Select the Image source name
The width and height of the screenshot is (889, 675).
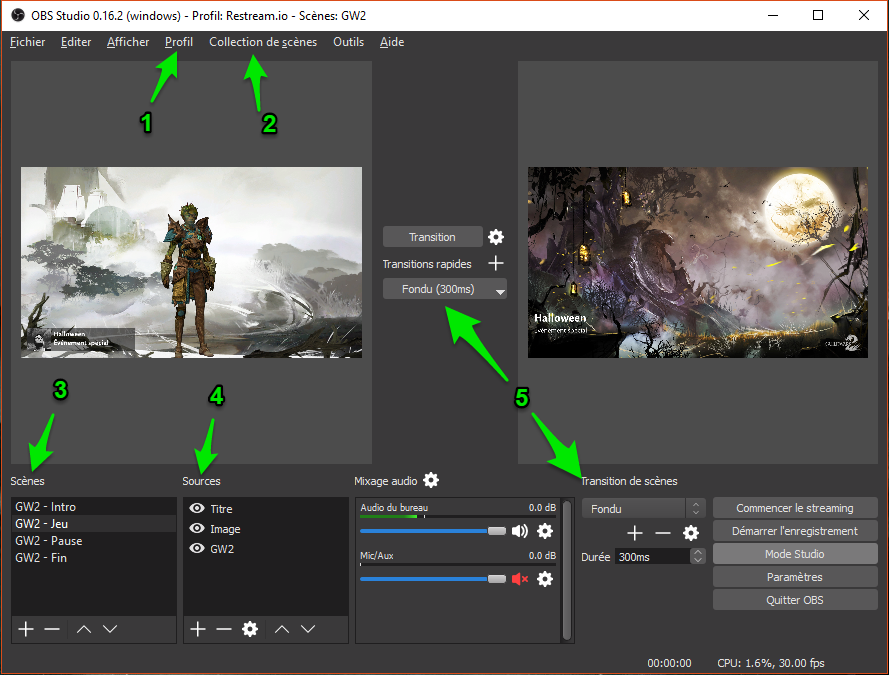[x=225, y=529]
